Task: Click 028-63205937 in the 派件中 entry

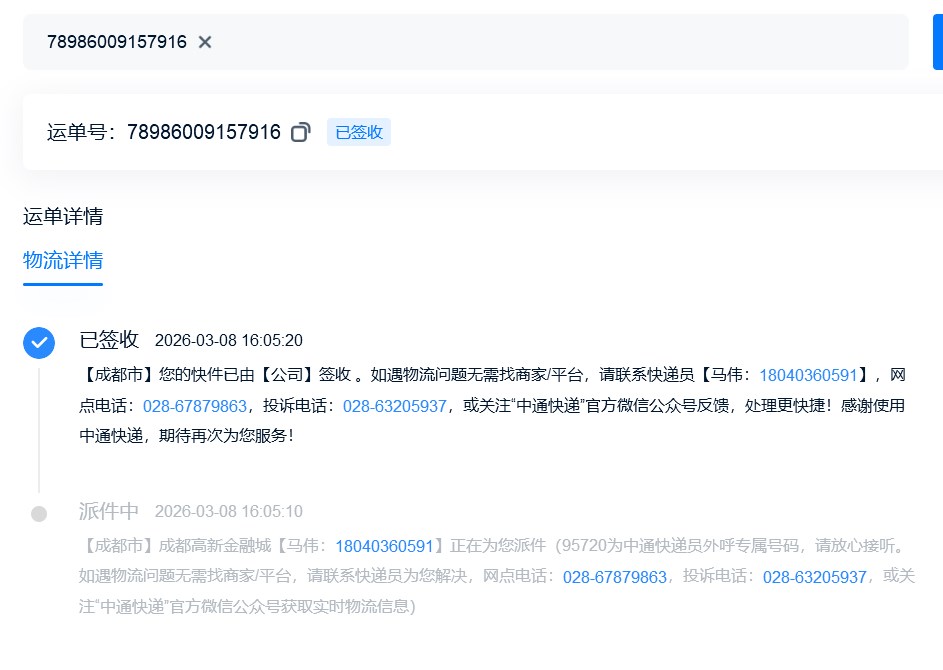Action: click(814, 577)
